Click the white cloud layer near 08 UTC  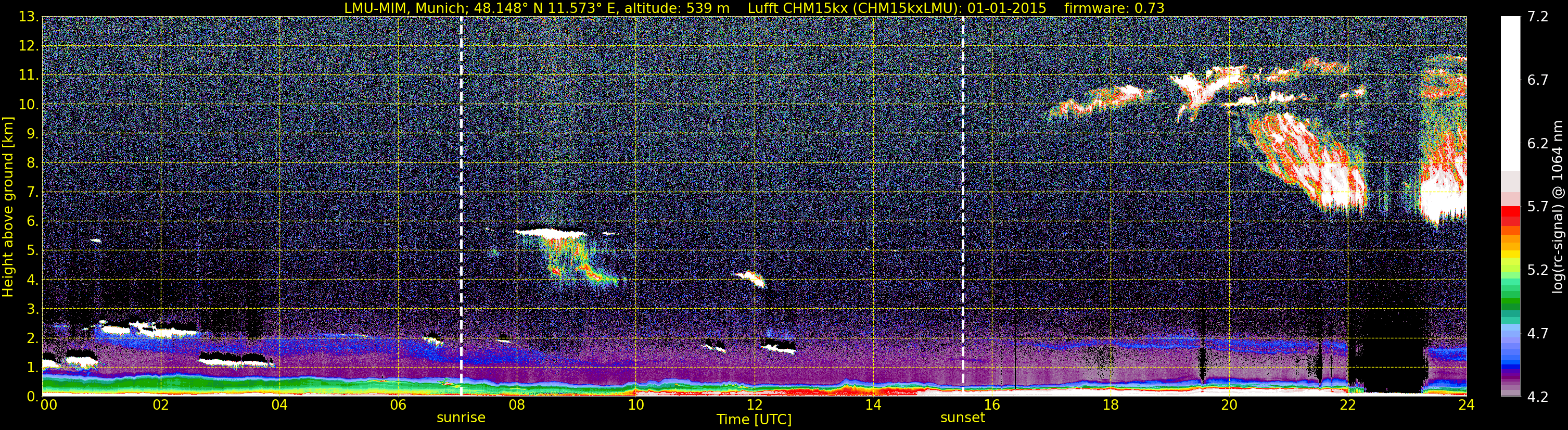pos(551,232)
